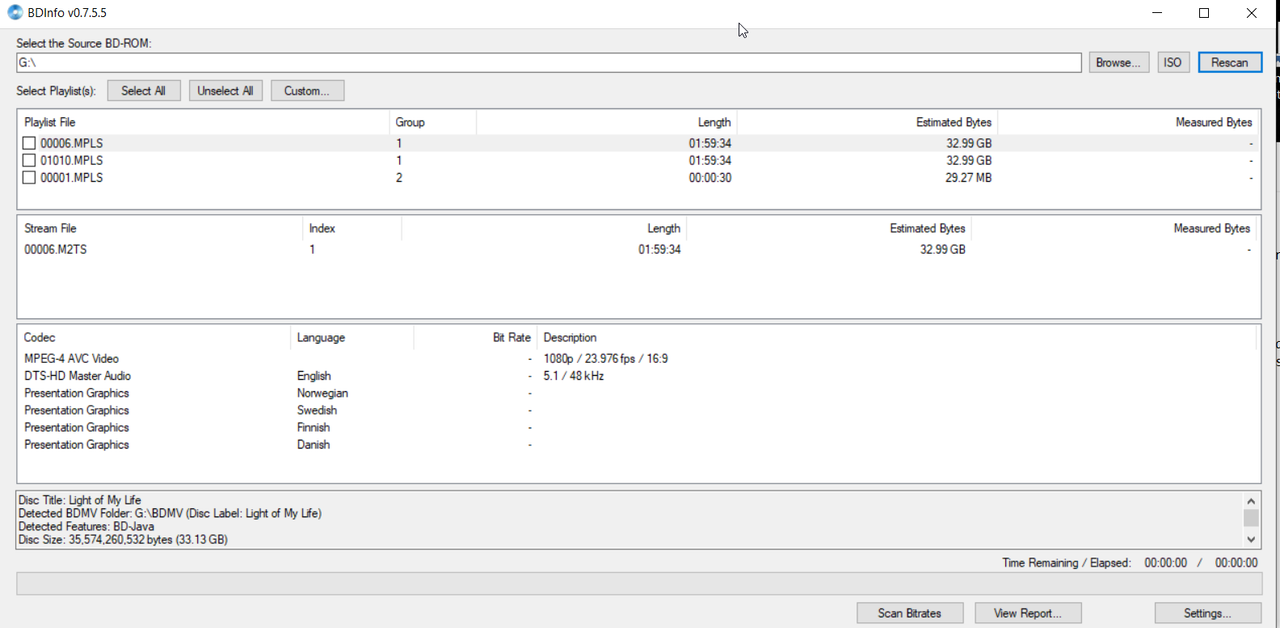Select the MPEG-4 AVC Video codec row
The width and height of the screenshot is (1280, 628).
(639, 359)
